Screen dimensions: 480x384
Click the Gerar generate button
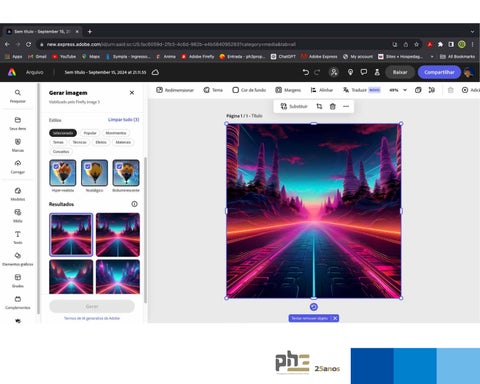[92, 306]
